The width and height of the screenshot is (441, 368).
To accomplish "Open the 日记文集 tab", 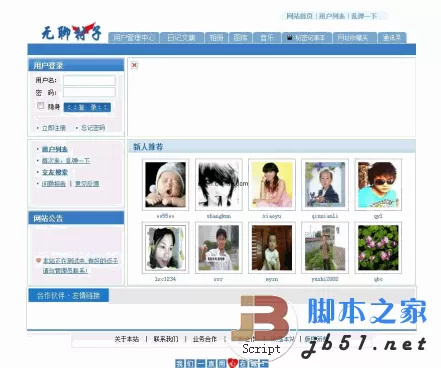I will click(x=182, y=38).
